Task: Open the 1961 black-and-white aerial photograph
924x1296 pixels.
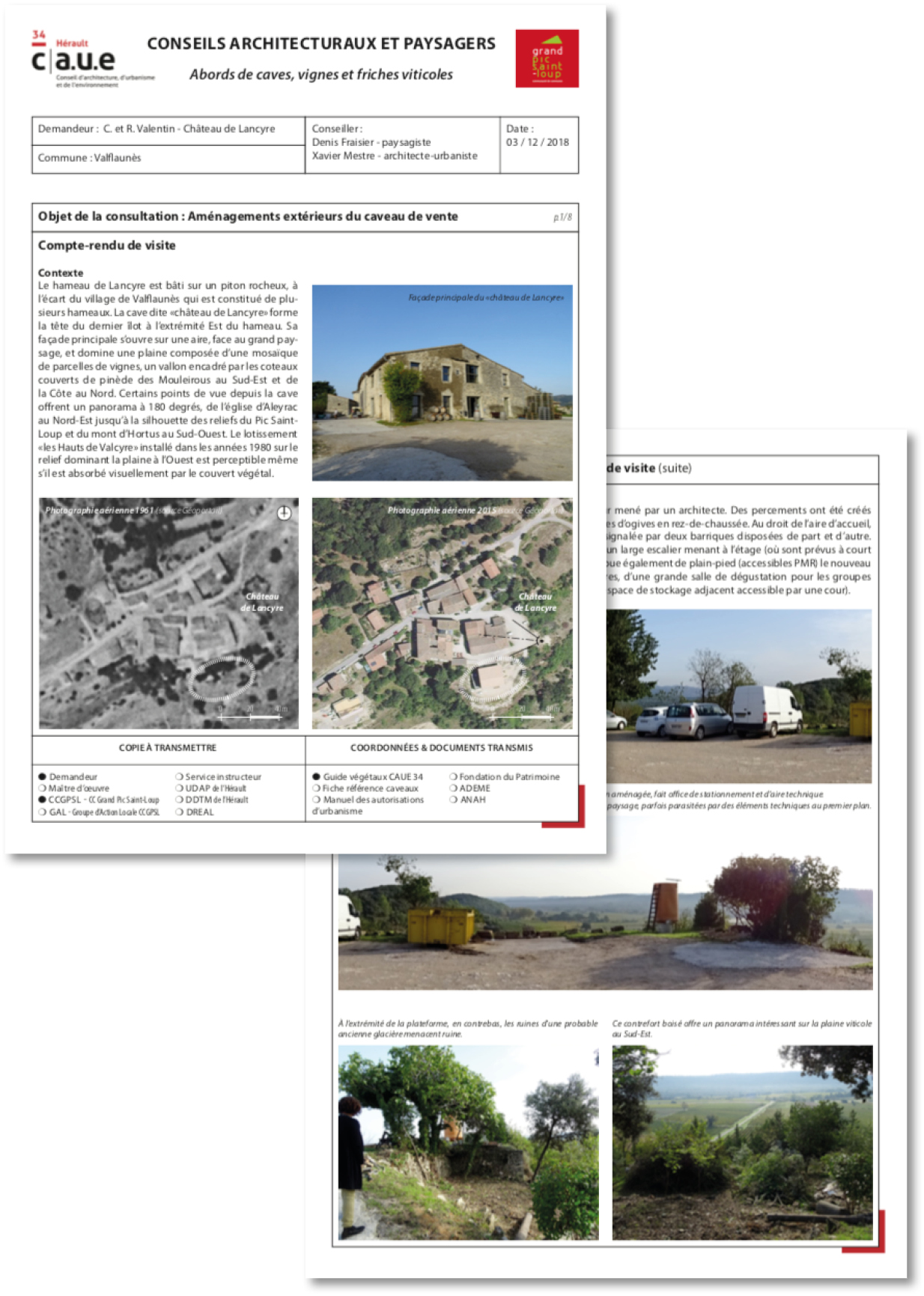Action: 168,613
